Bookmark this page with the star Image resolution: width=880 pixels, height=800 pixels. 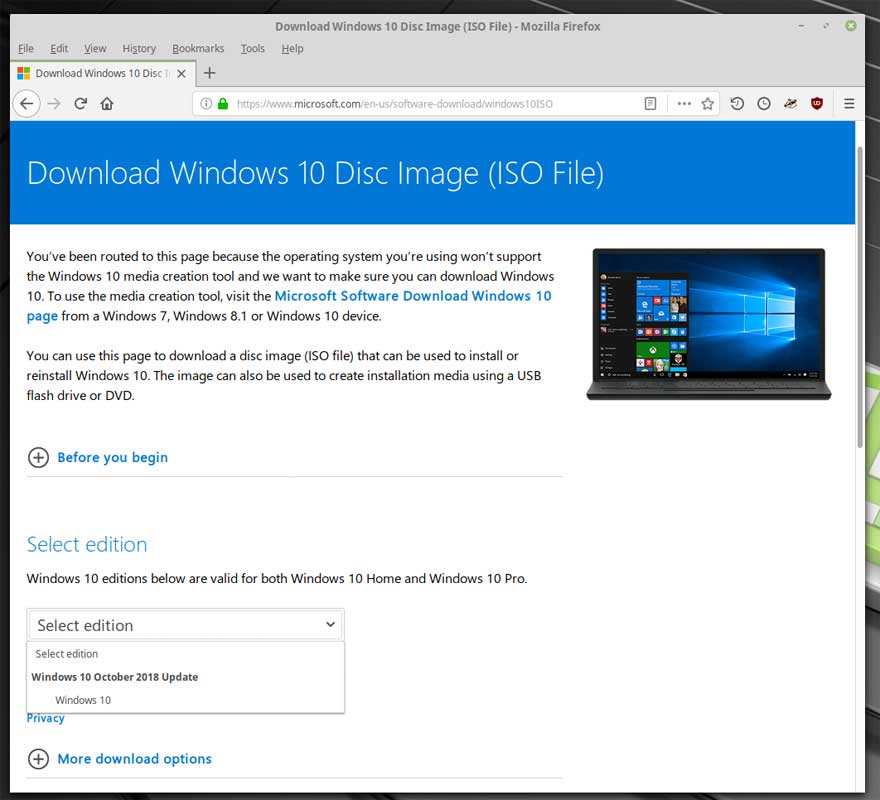707,103
